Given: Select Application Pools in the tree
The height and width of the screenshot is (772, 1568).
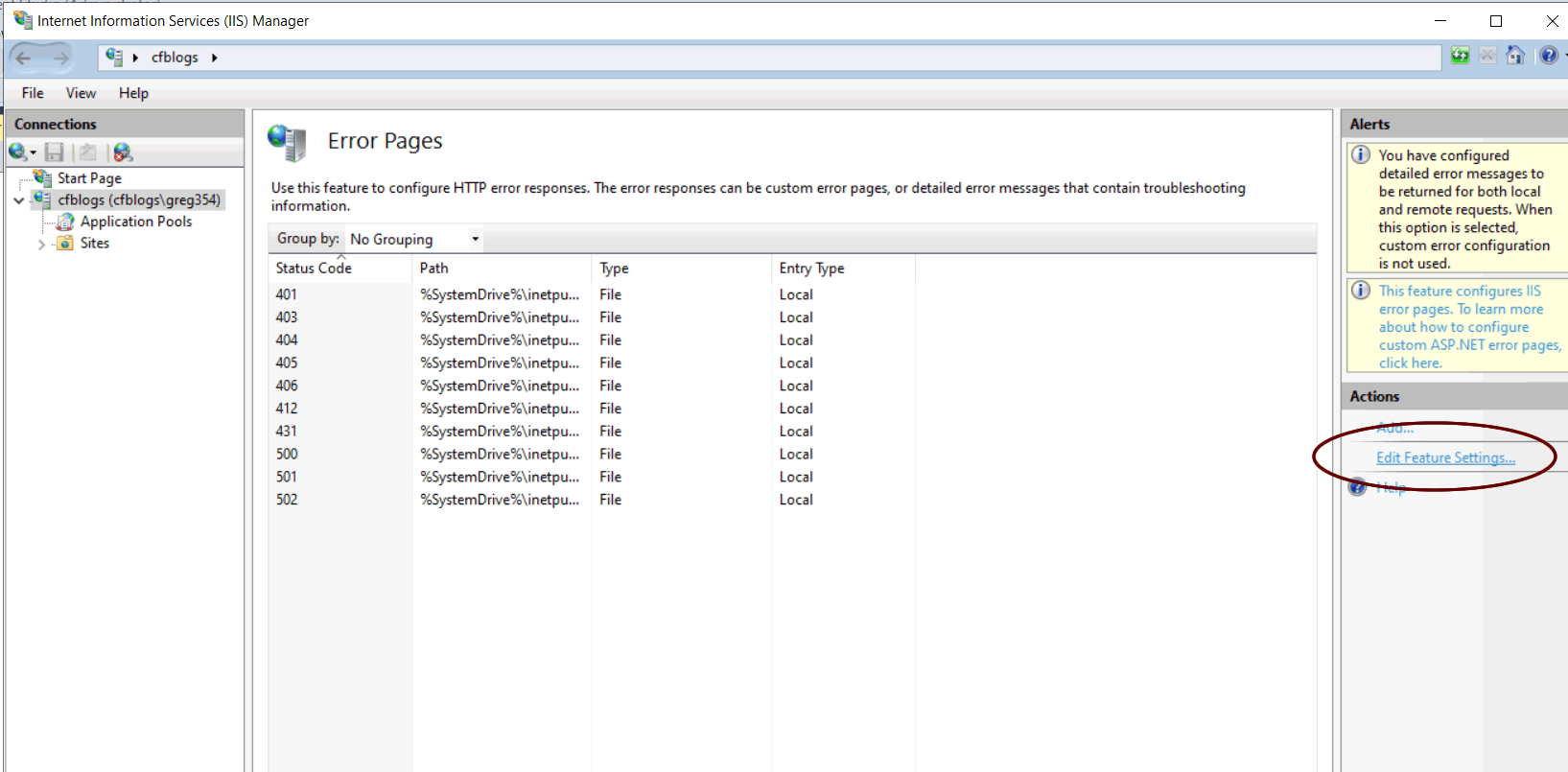Looking at the screenshot, I should [136, 222].
